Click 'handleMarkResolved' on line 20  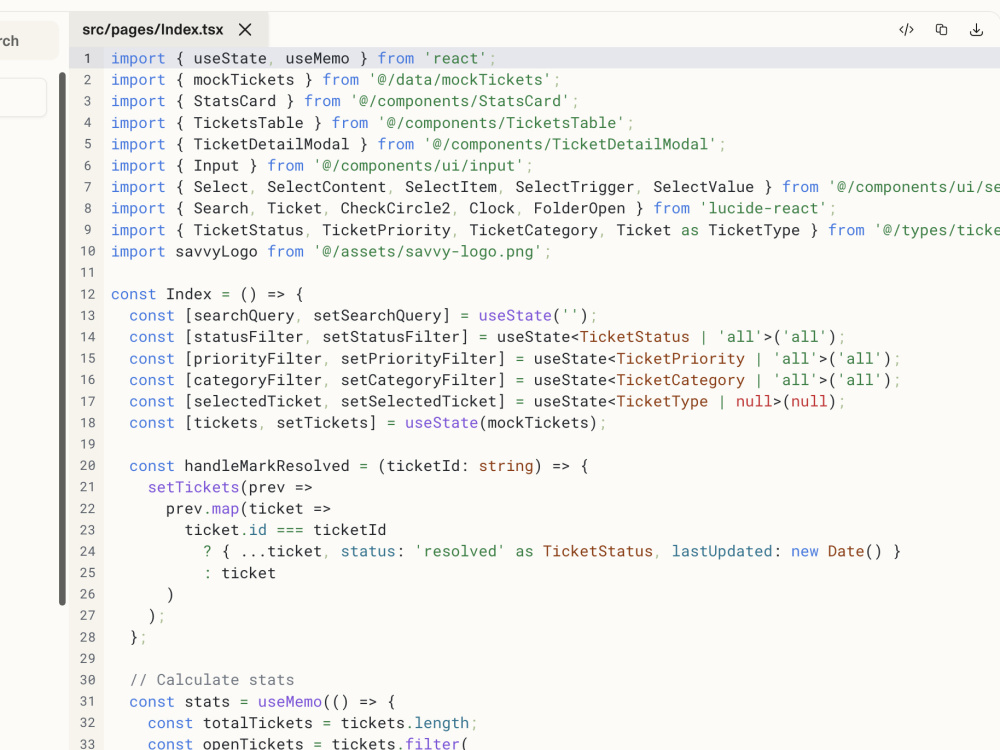[x=267, y=466]
